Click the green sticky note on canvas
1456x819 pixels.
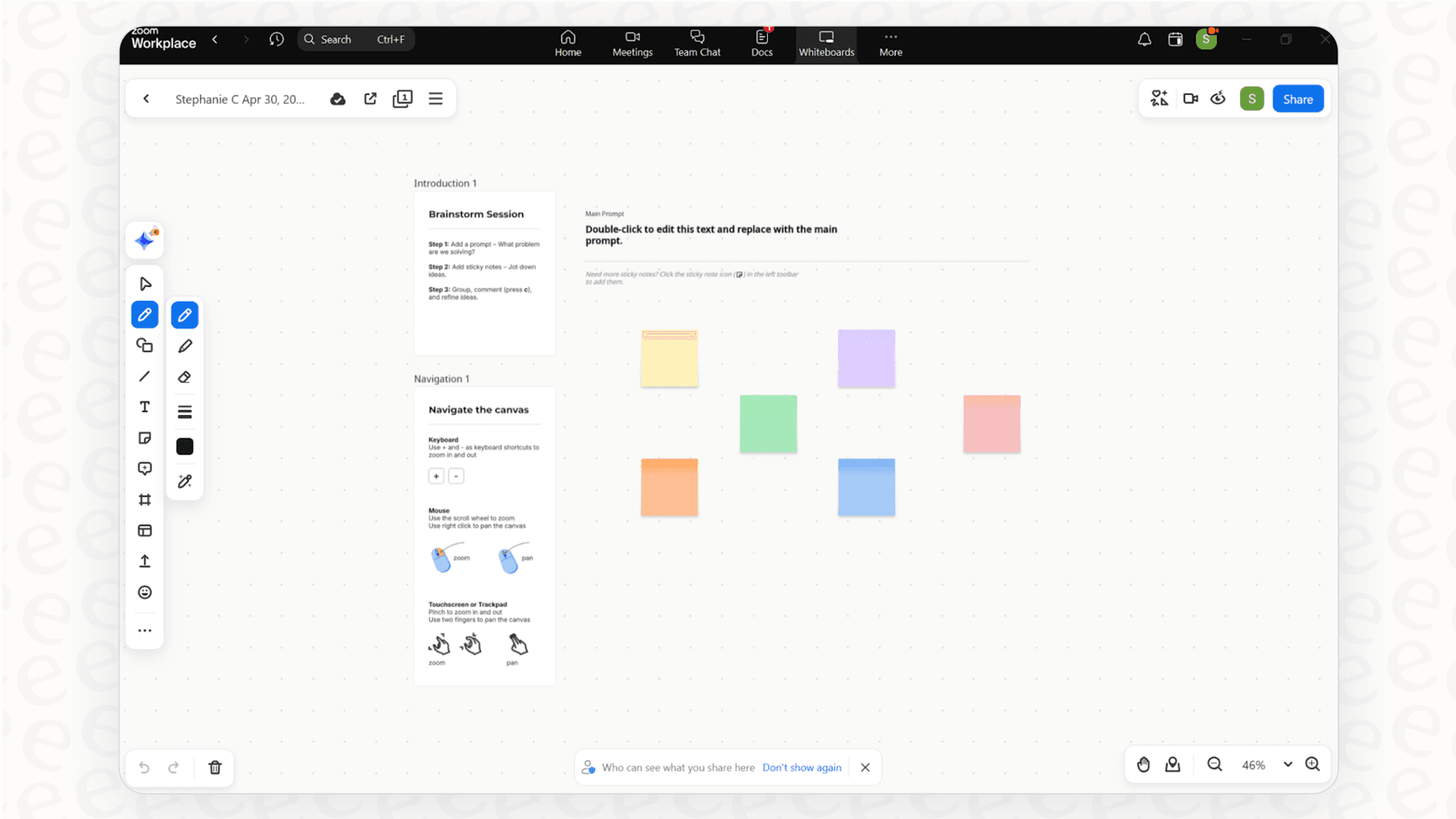tap(768, 424)
